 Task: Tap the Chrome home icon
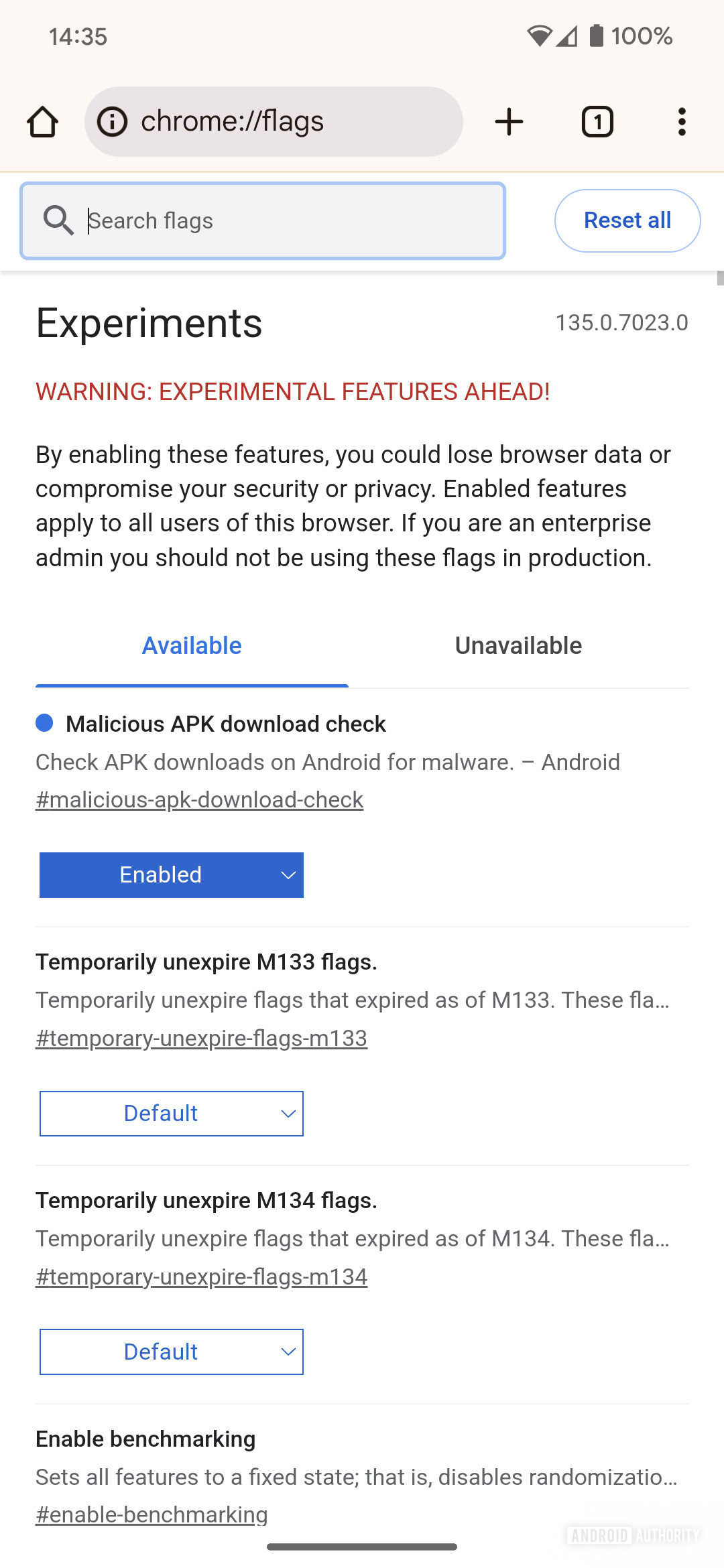click(42, 122)
